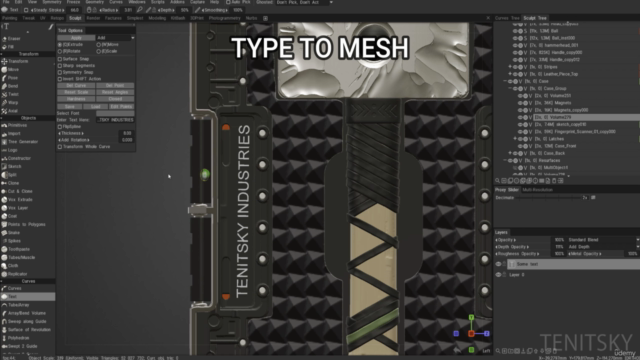640x360 pixels.
Task: Expand the Latches tree node
Action: point(515,139)
